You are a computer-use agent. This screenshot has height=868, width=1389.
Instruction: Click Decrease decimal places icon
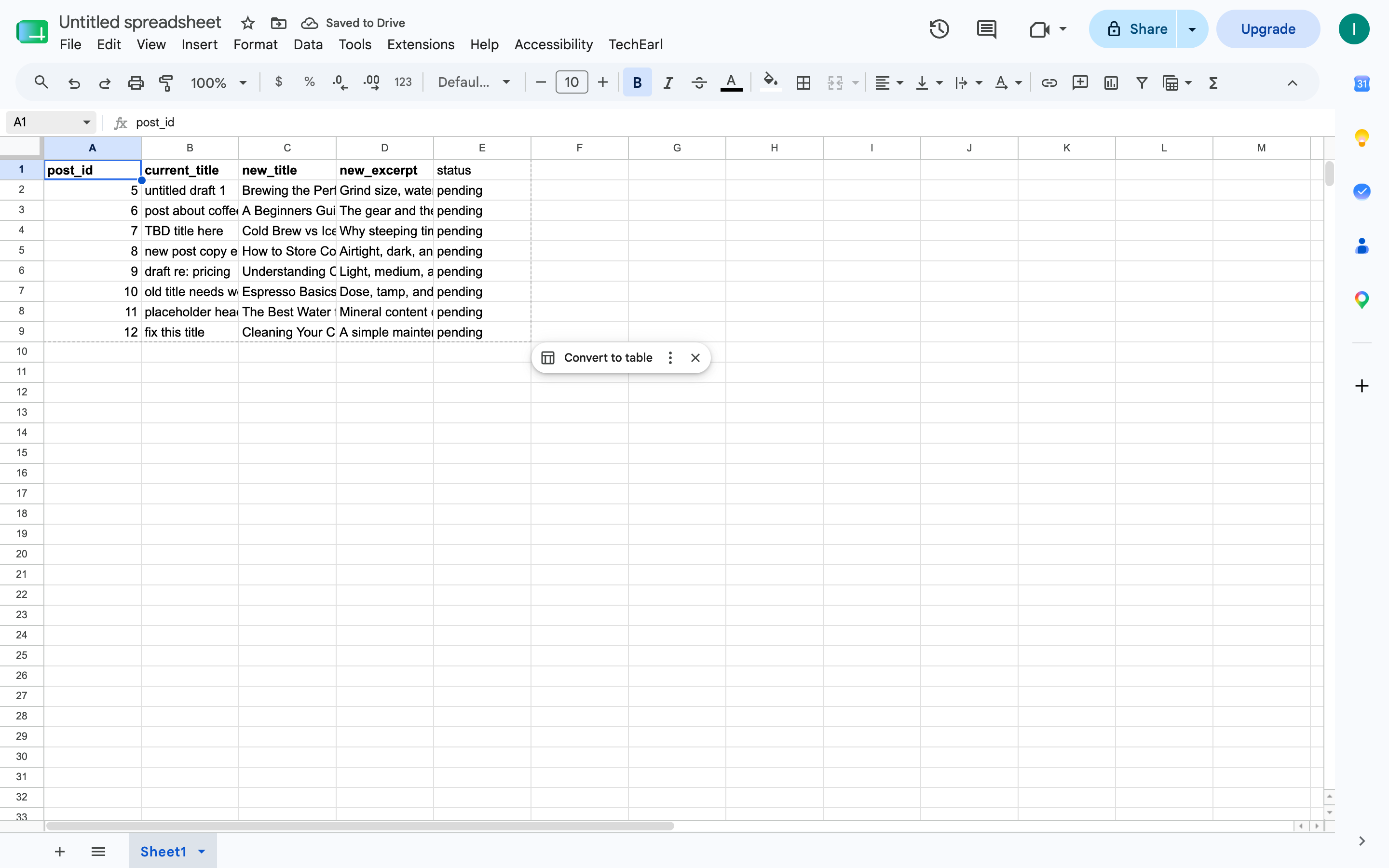340,82
